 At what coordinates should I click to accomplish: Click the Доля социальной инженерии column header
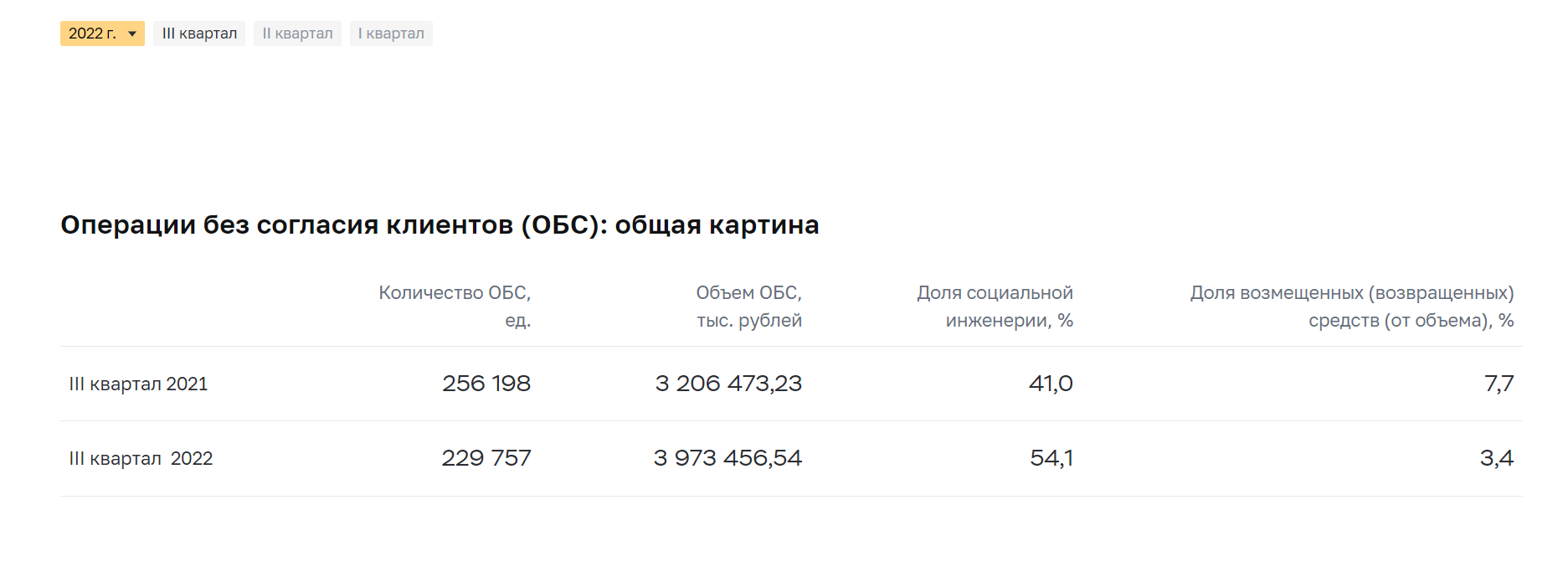tap(995, 307)
